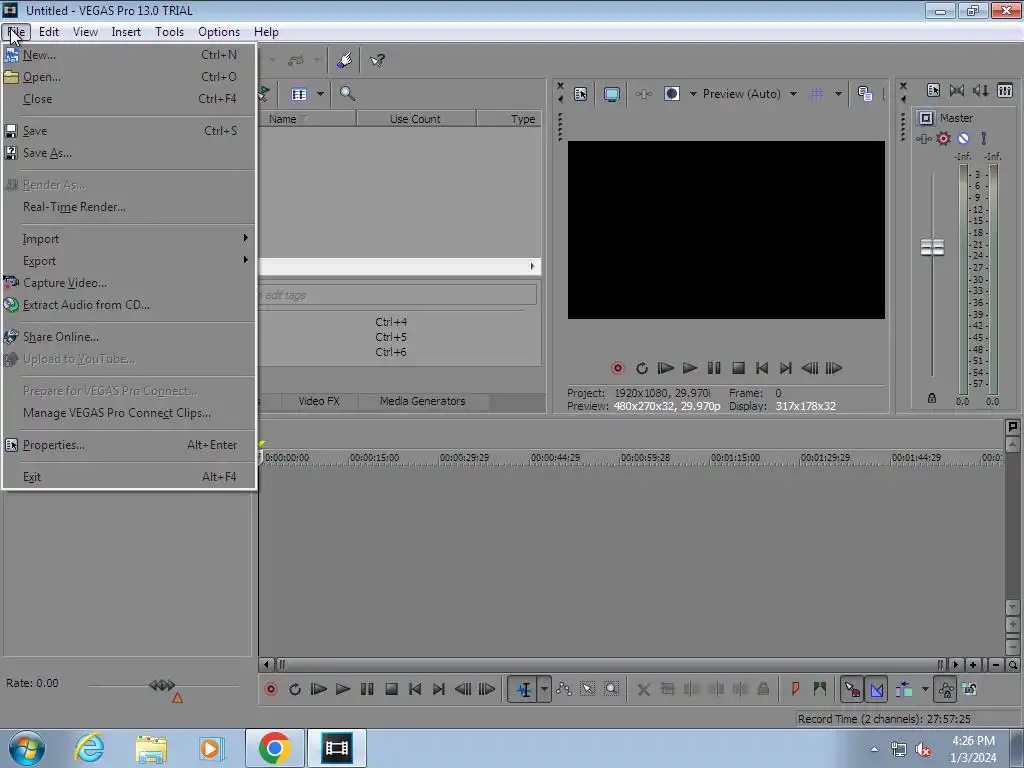Switch to Media Generators tab
Screen dimensions: 1024x768
423,401
